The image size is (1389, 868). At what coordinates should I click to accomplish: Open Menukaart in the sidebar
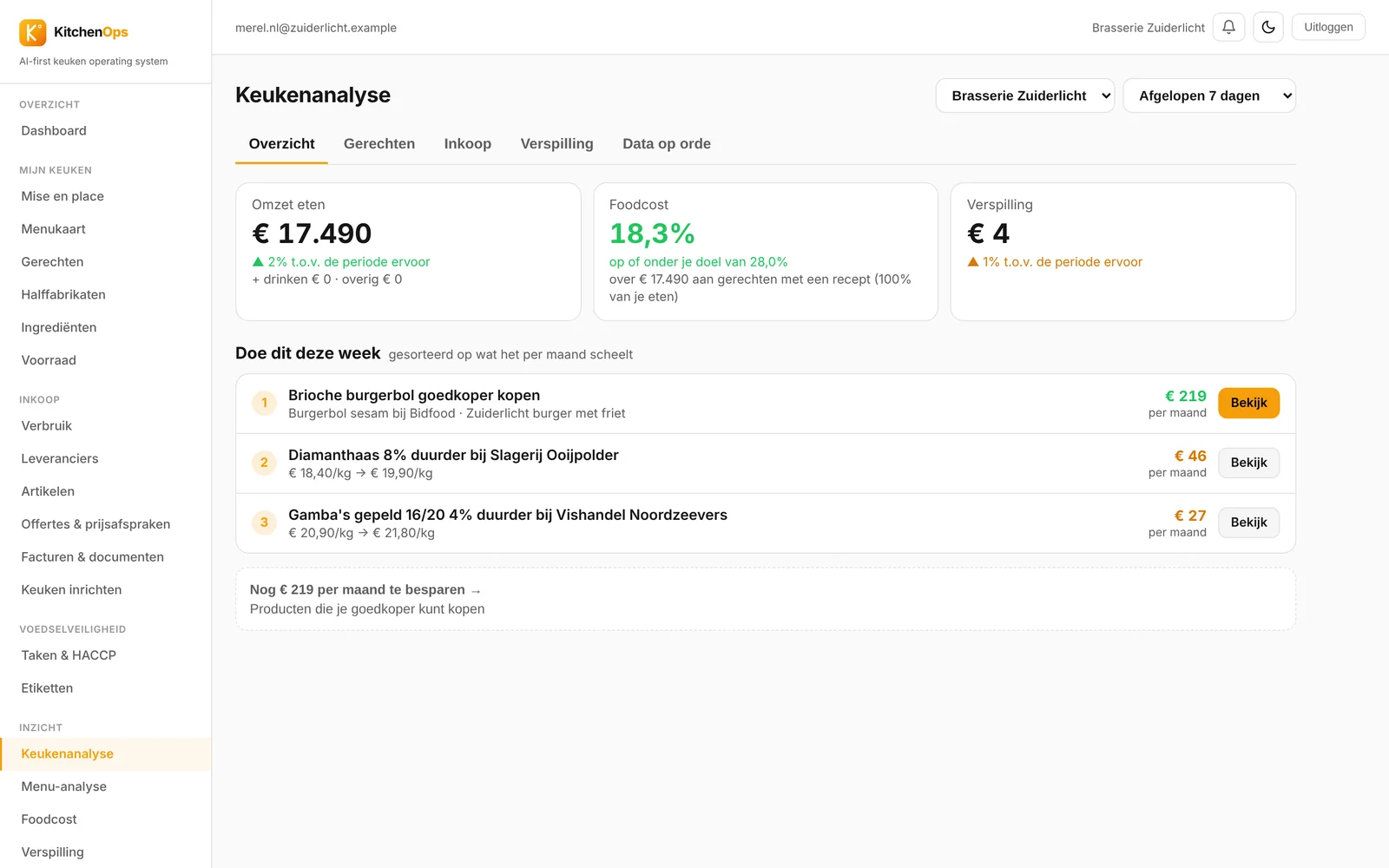pyautogui.click(x=105, y=229)
